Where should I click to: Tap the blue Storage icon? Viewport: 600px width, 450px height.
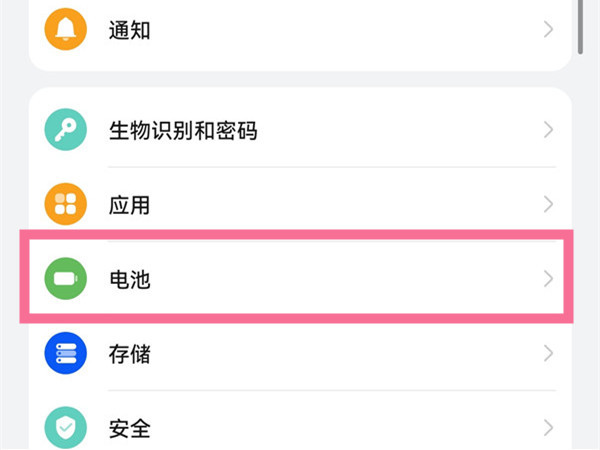[66, 353]
